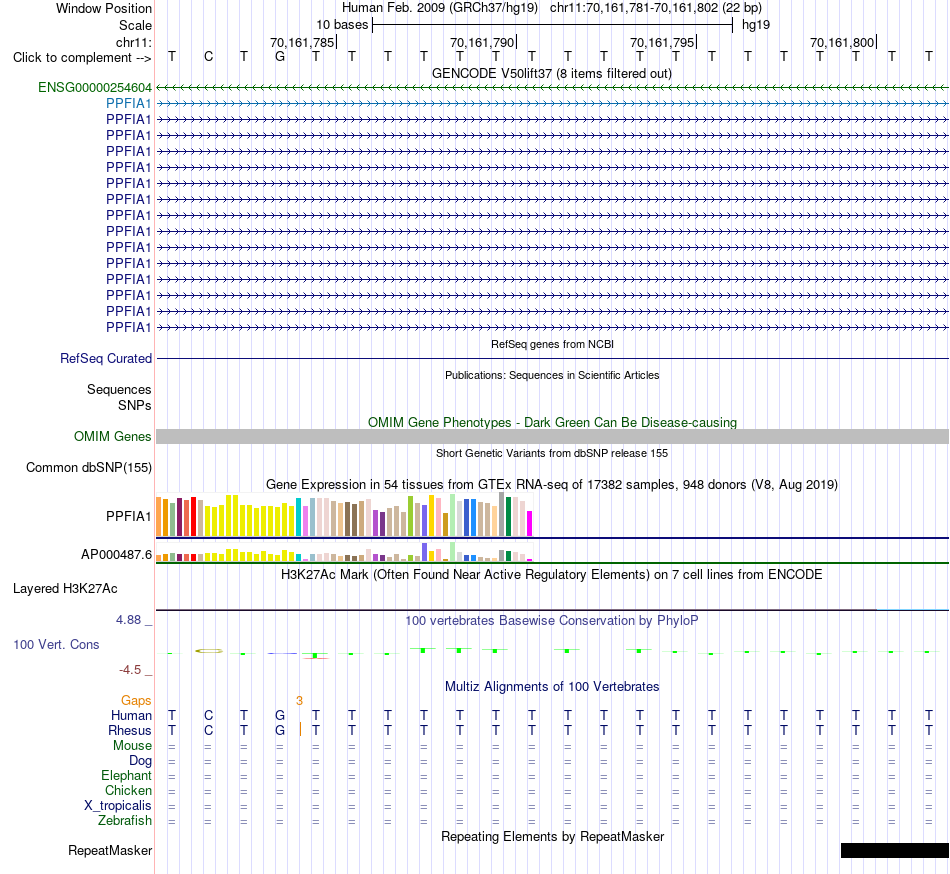Click the 70,161,785 ruler position label
This screenshot has width=950, height=874.
click(302, 42)
